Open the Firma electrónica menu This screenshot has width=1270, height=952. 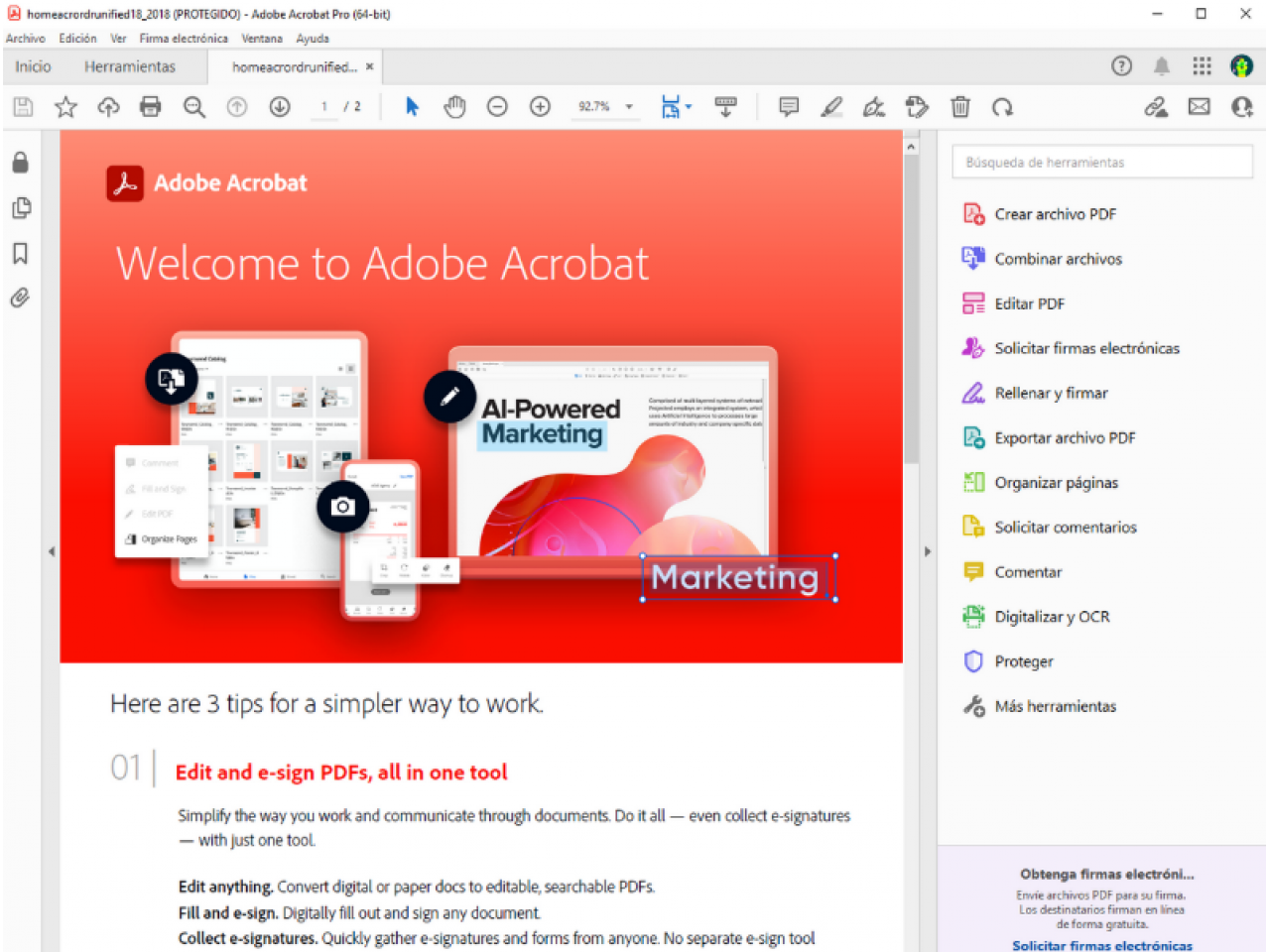tap(184, 39)
